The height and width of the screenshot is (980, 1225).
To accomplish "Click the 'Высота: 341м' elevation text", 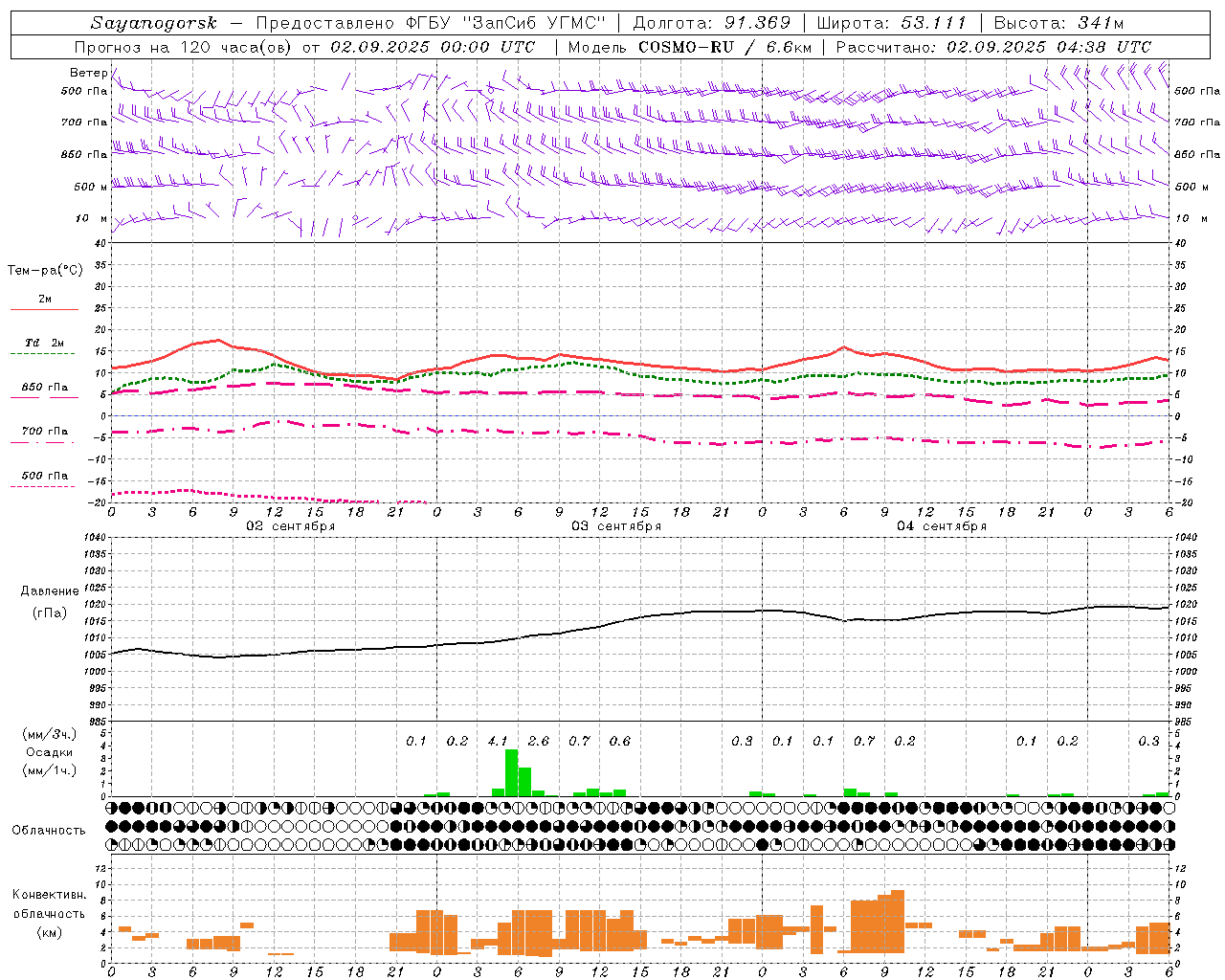I will (x=1058, y=23).
